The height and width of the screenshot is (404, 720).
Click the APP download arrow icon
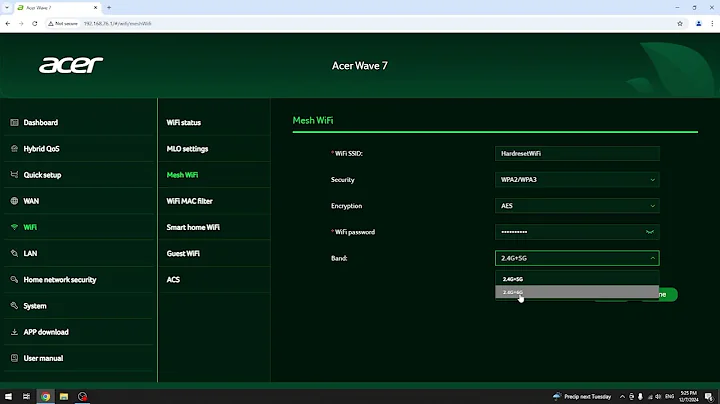click(x=14, y=332)
